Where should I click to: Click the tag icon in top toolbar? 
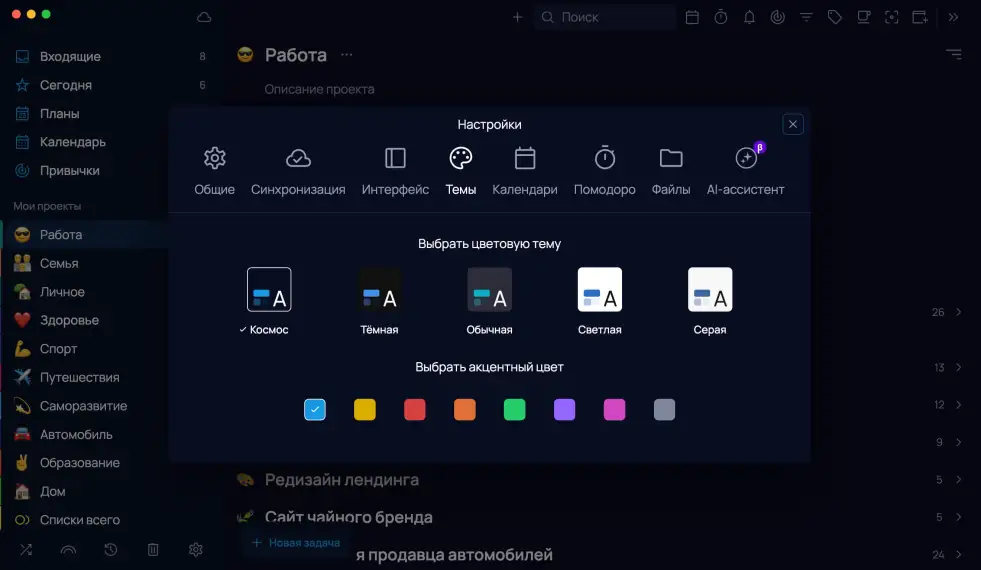[x=835, y=17]
